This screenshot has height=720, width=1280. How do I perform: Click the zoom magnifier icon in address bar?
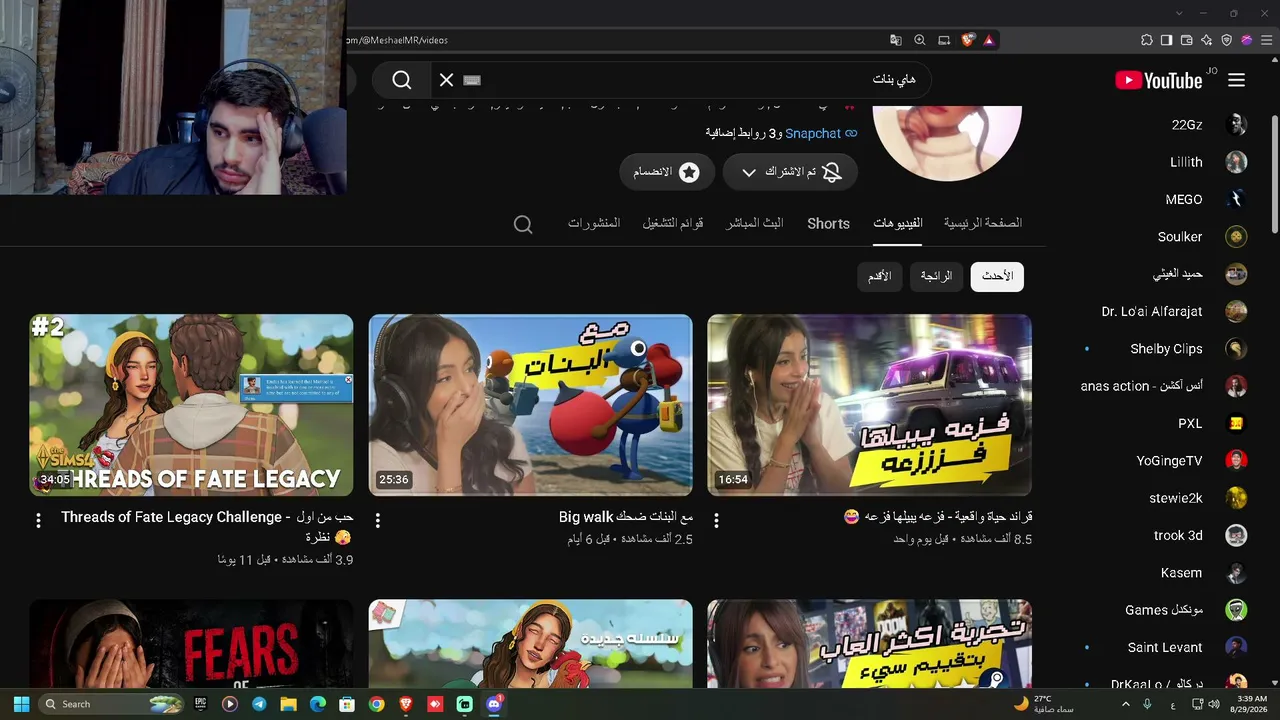920,40
